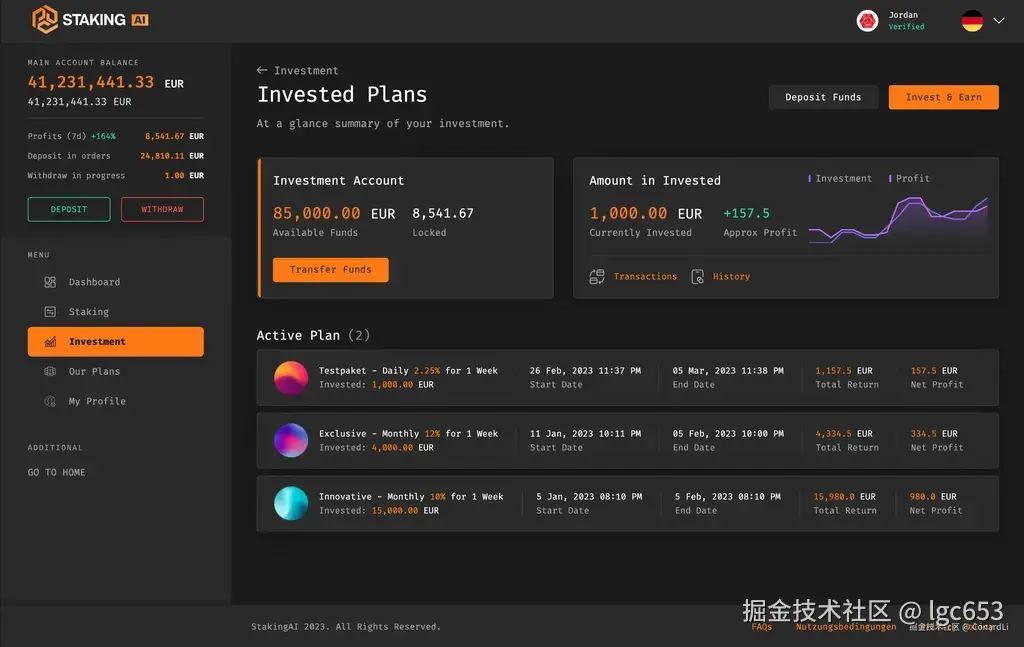The width and height of the screenshot is (1024, 647).
Task: Click the 24,810.11 EUR deposit amount
Action: click(x=172, y=155)
